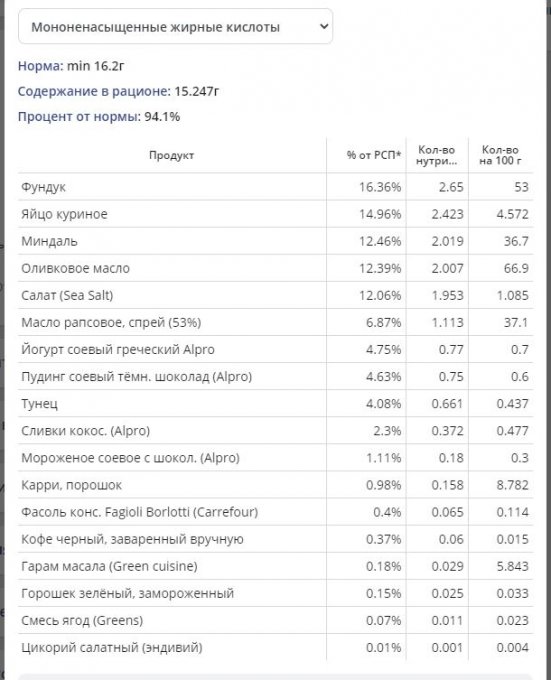Click the Миндаль product row

(275, 241)
